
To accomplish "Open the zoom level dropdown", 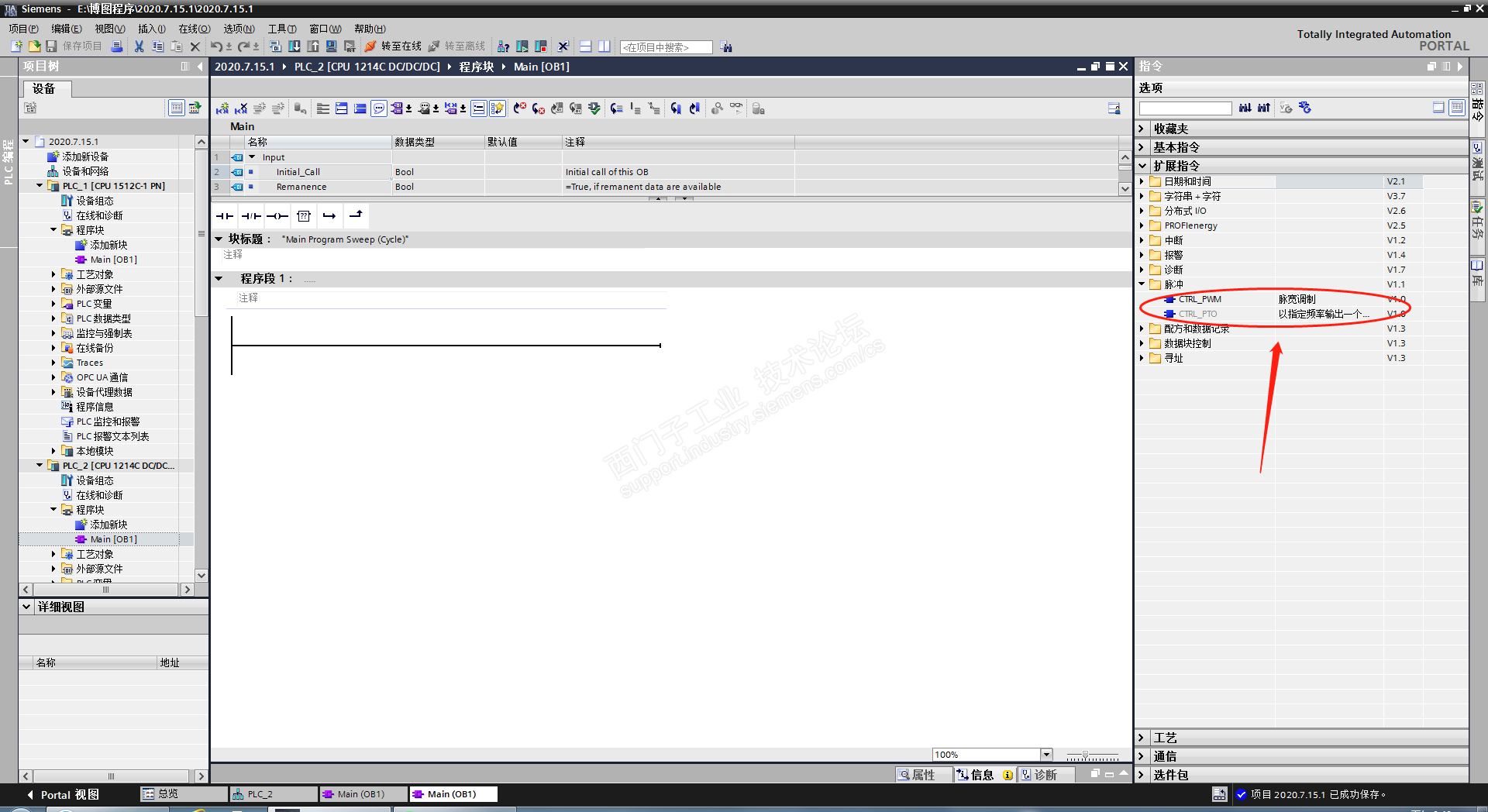I will point(1046,755).
